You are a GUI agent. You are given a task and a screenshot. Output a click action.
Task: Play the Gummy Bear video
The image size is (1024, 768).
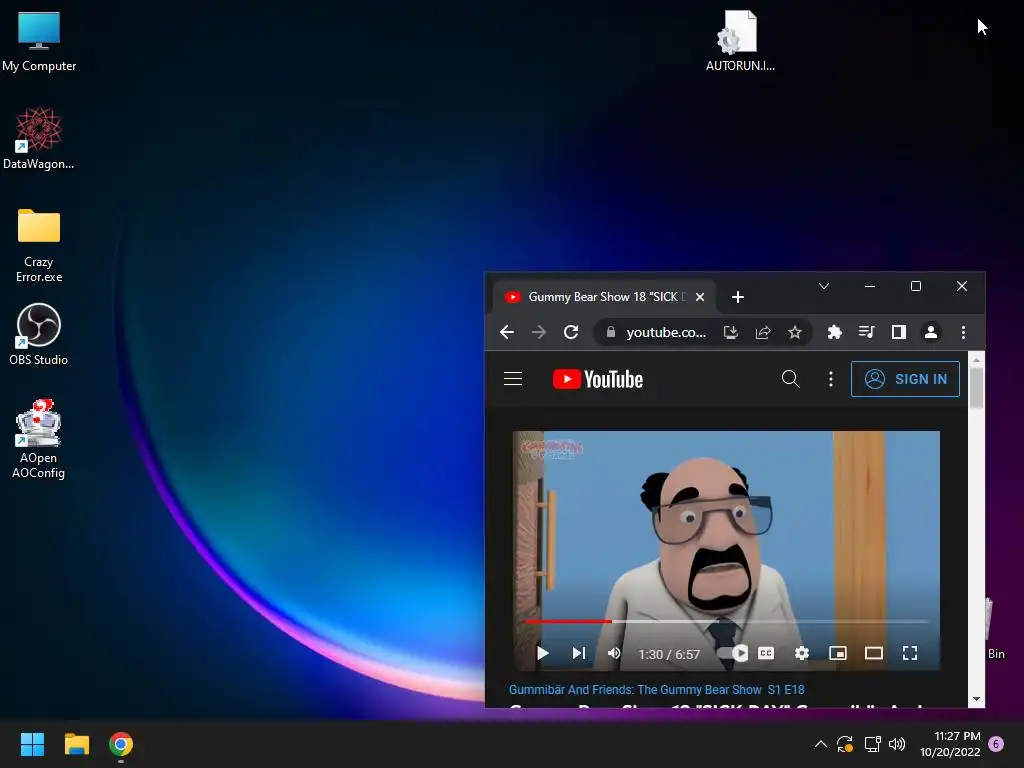click(542, 653)
